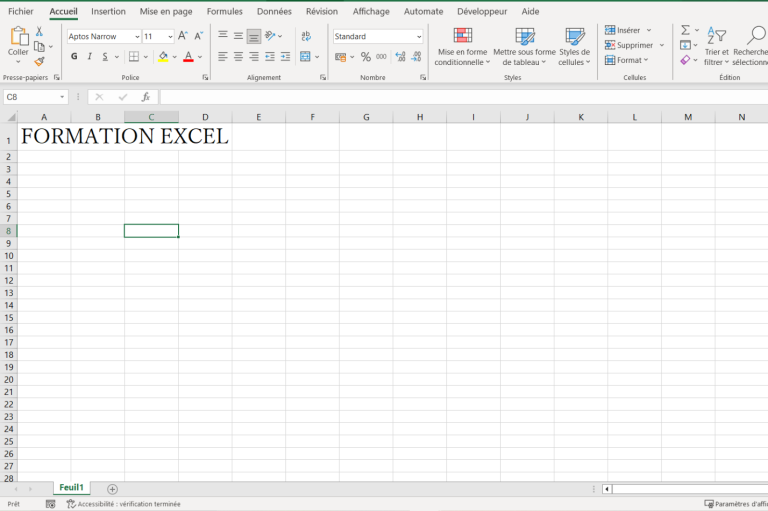The height and width of the screenshot is (511, 768).
Task: Select the Feuil1 sheet tab
Action: (72, 487)
